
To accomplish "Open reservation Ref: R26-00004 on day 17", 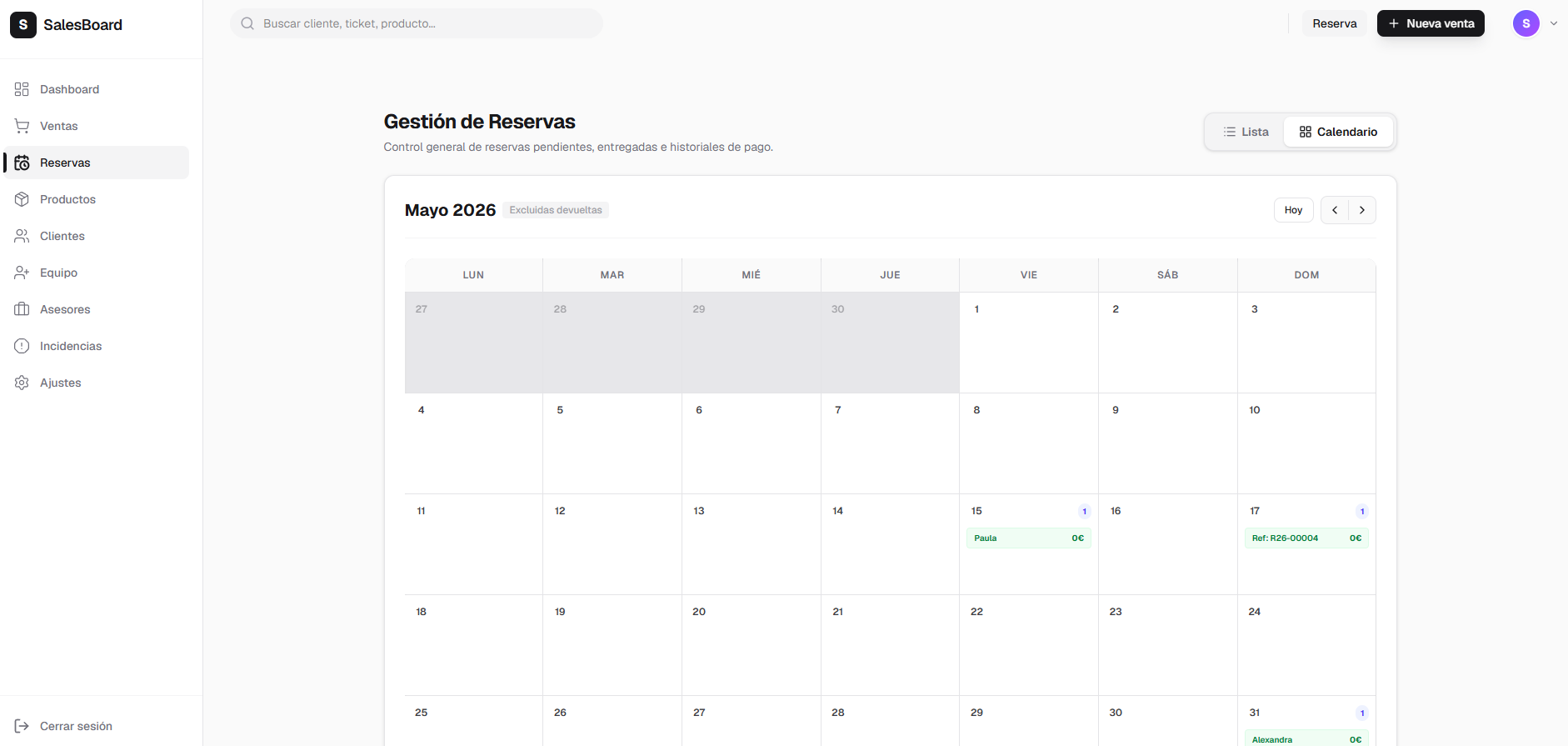I will [x=1306, y=538].
